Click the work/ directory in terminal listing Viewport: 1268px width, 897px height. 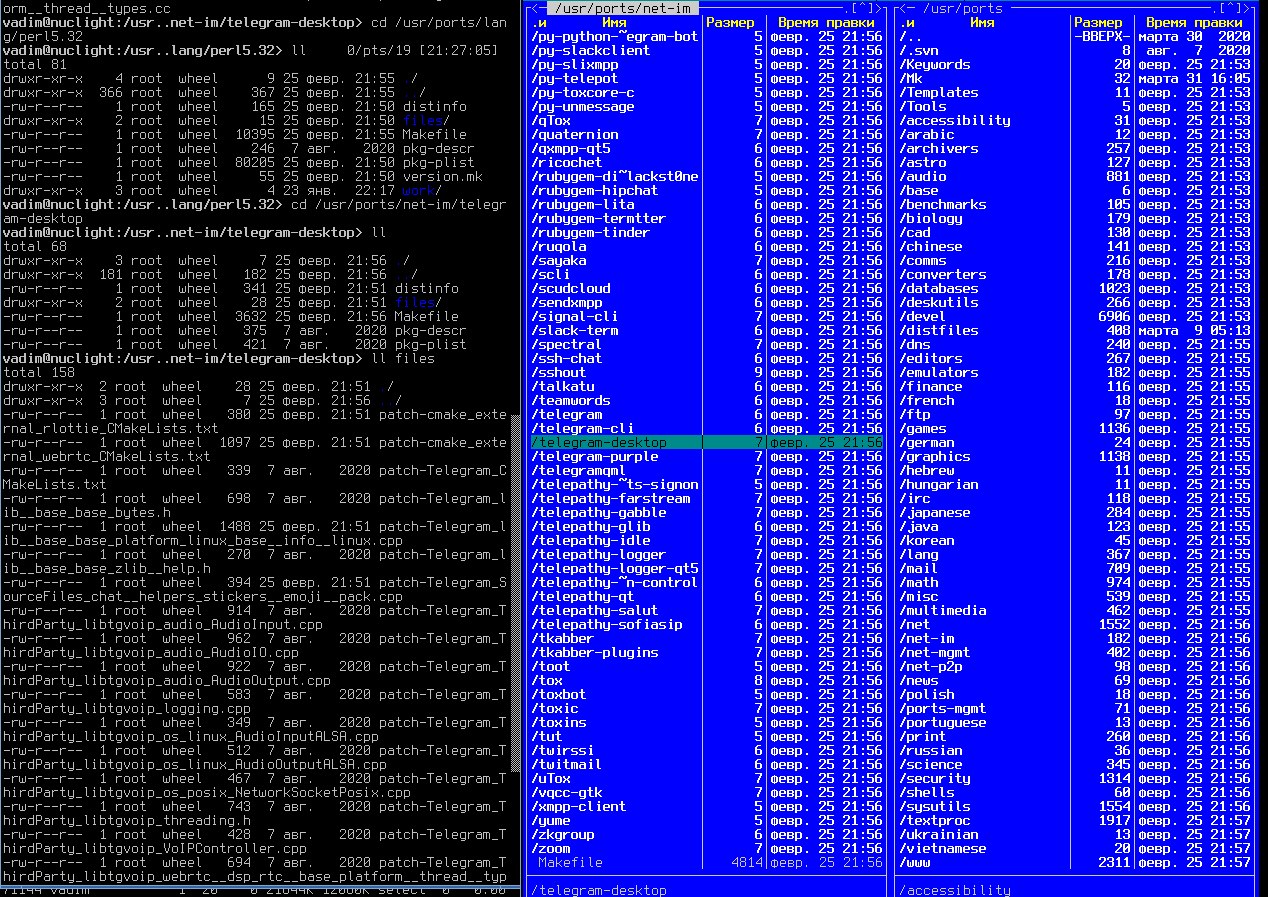tap(422, 190)
